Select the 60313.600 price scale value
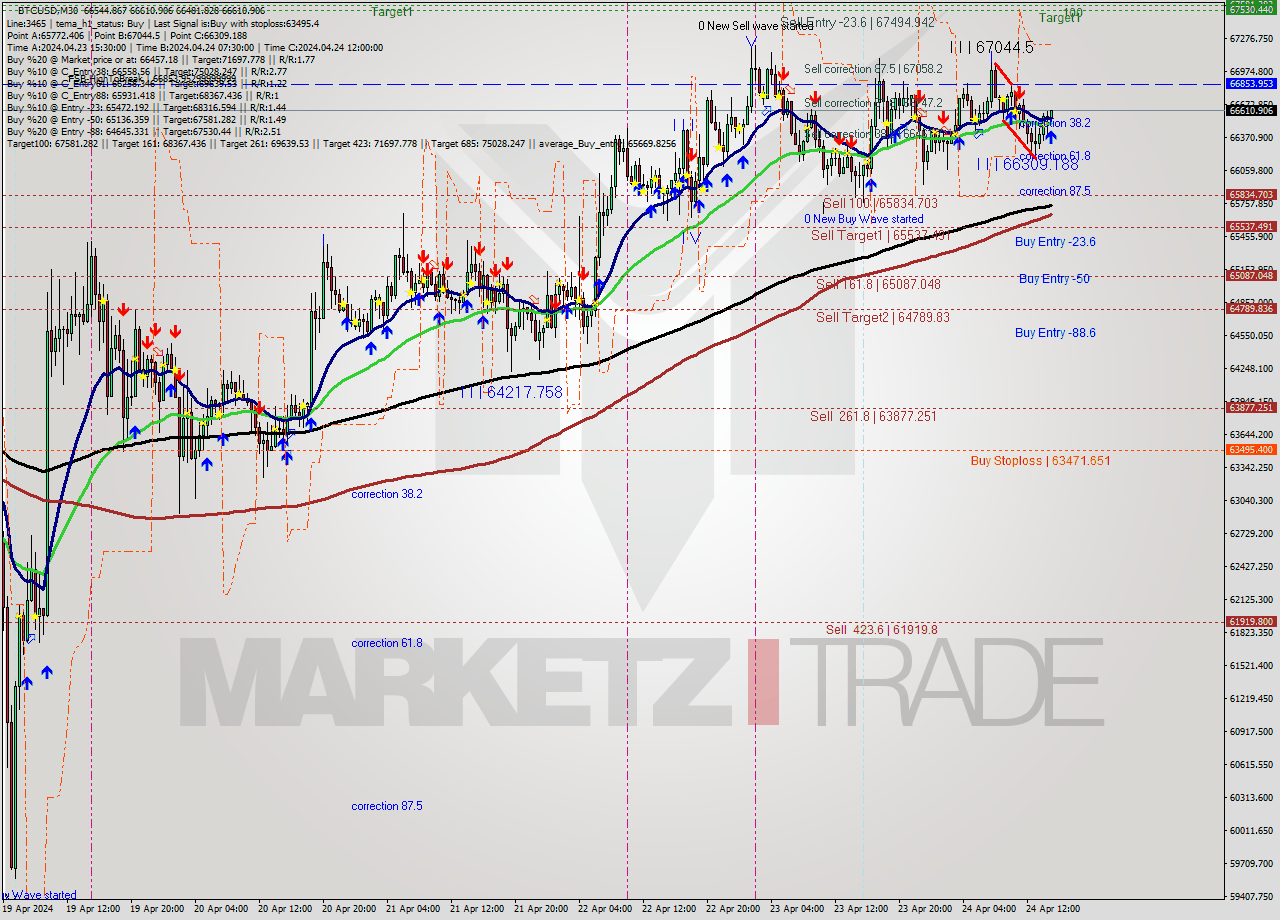The width and height of the screenshot is (1280, 920). pyautogui.click(x=1251, y=797)
